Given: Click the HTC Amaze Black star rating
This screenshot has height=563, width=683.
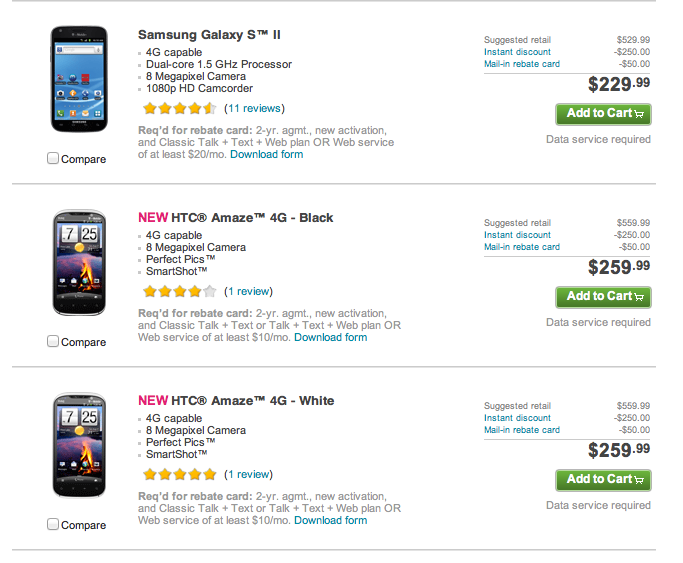Looking at the screenshot, I should tap(179, 291).
